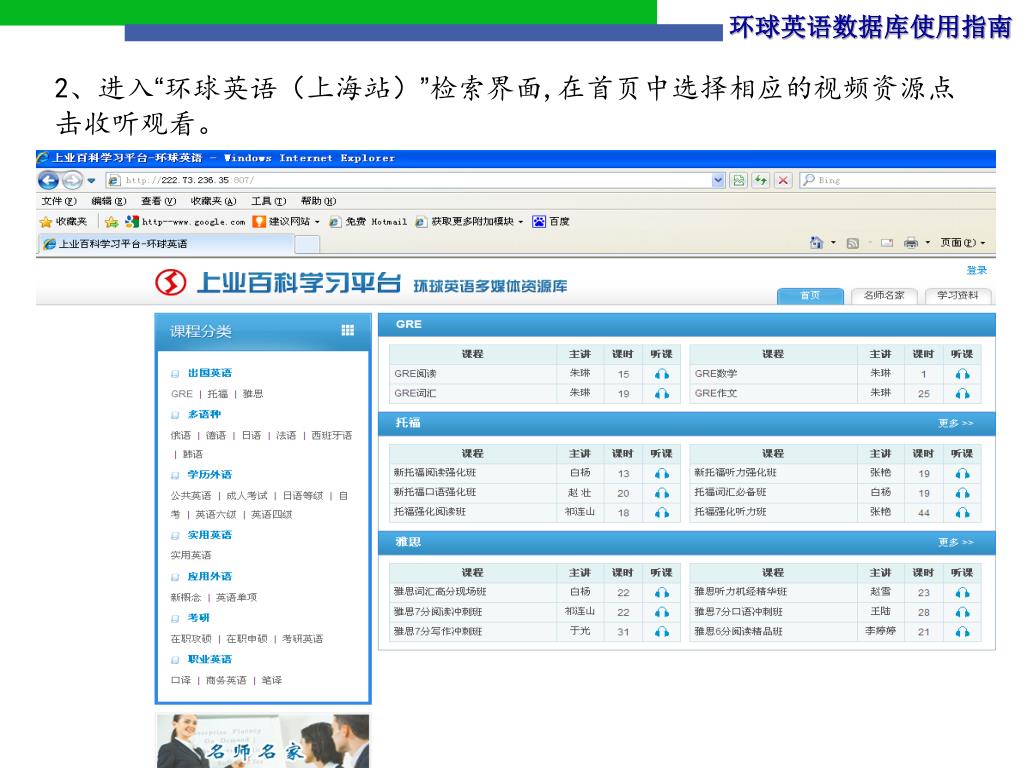Screen dimensions: 1024x768
Task: Open the 收藏夹 menu in menu bar
Action: point(213,201)
